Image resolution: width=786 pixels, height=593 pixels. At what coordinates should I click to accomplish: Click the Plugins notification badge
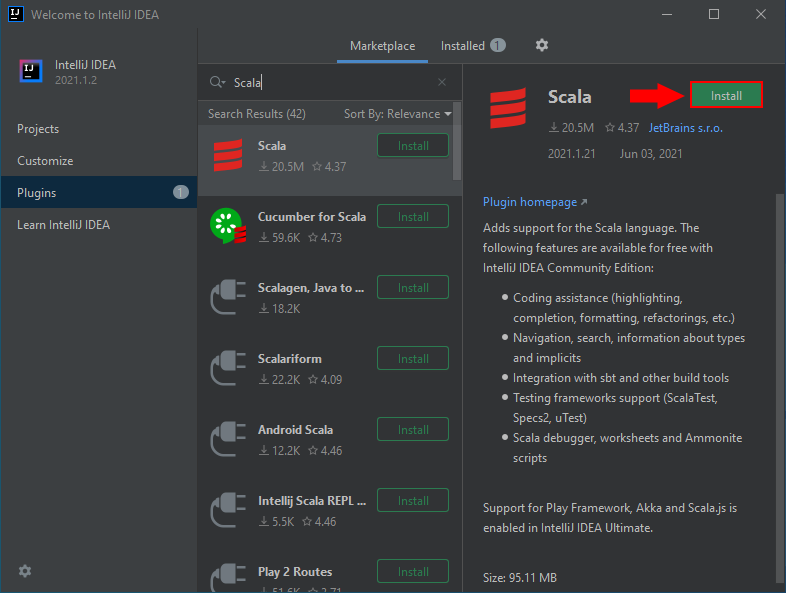[180, 192]
